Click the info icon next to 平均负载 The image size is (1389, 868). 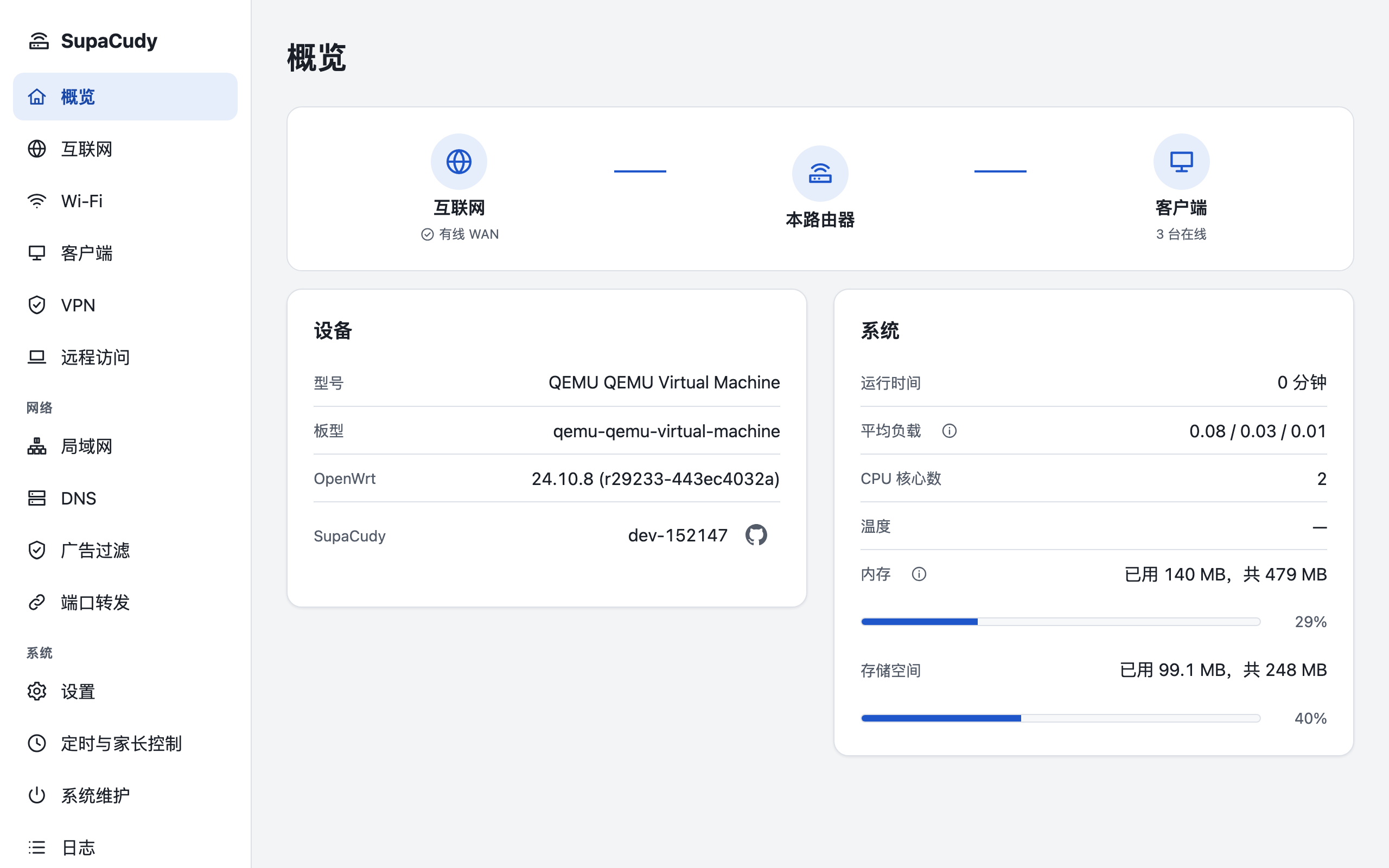(x=950, y=431)
